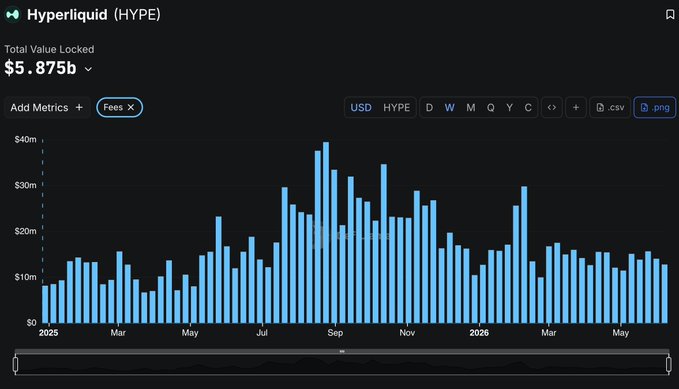Click the tallest bar near Sep
This screenshot has height=389, width=679.
(x=326, y=233)
